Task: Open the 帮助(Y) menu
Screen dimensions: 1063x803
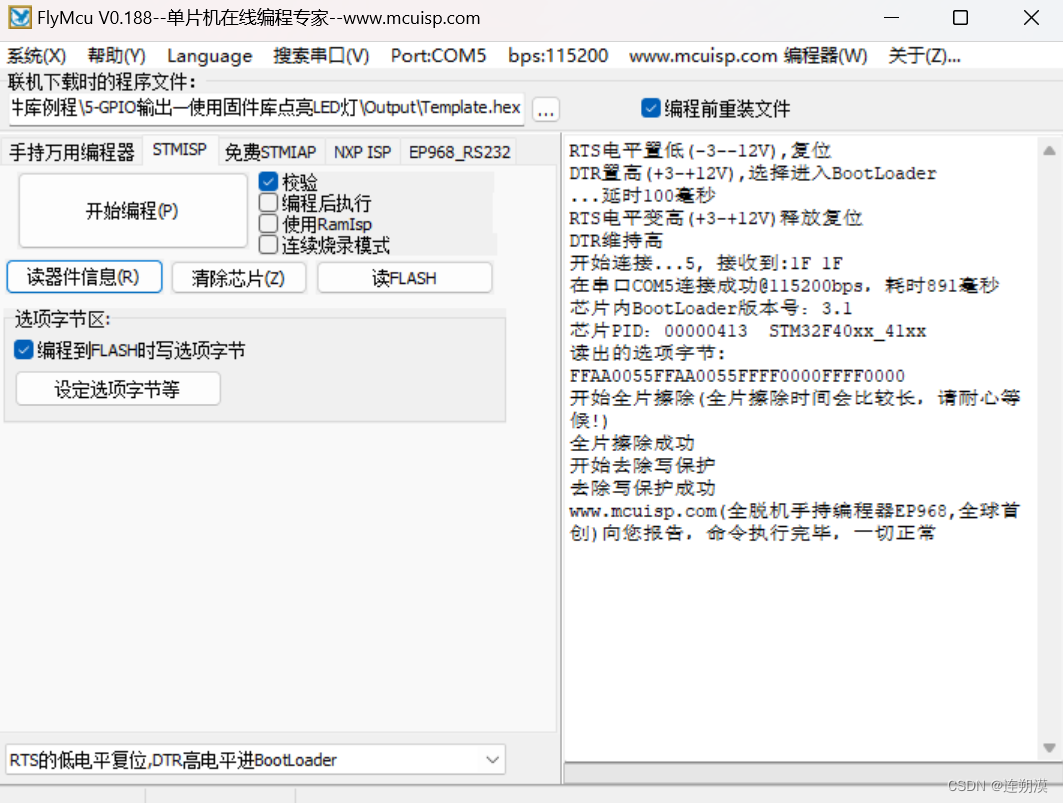Action: click(116, 56)
